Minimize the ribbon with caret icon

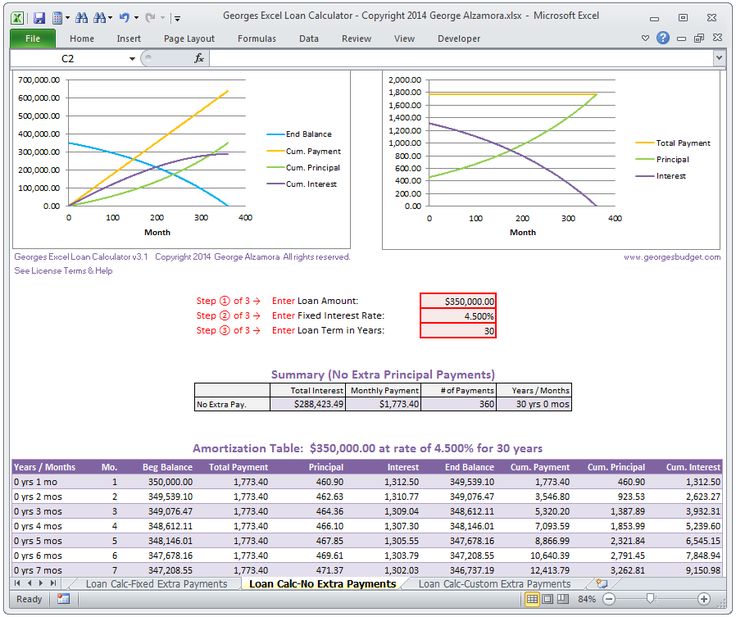(645, 38)
